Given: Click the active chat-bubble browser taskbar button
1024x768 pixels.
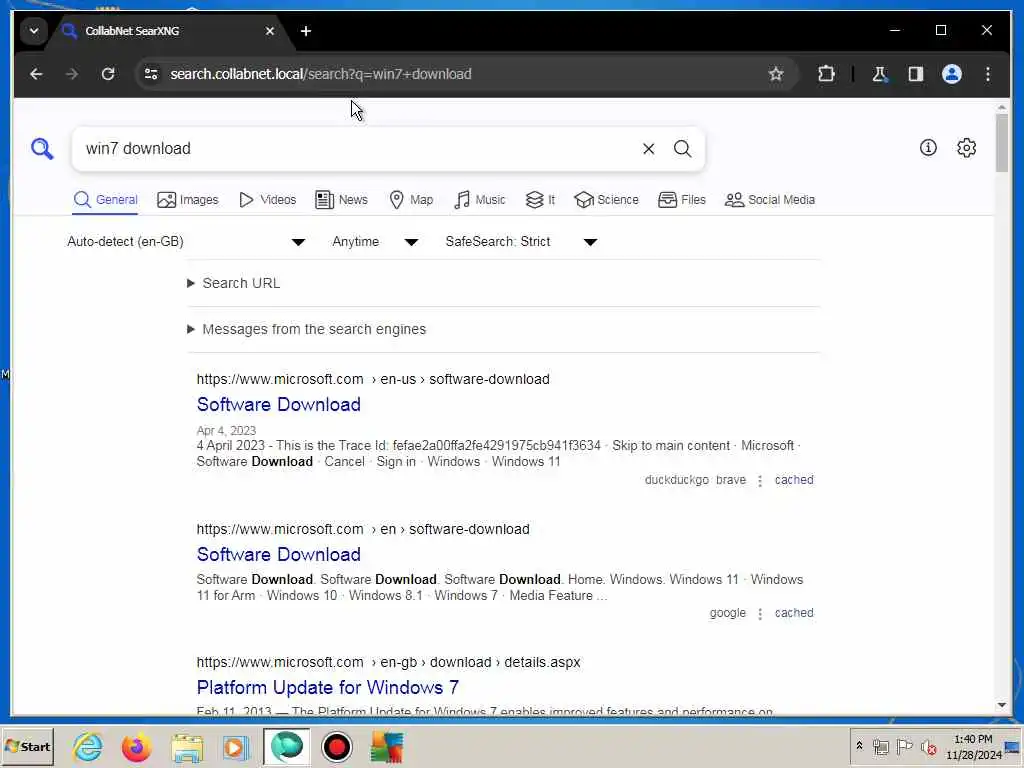Looking at the screenshot, I should [286, 746].
